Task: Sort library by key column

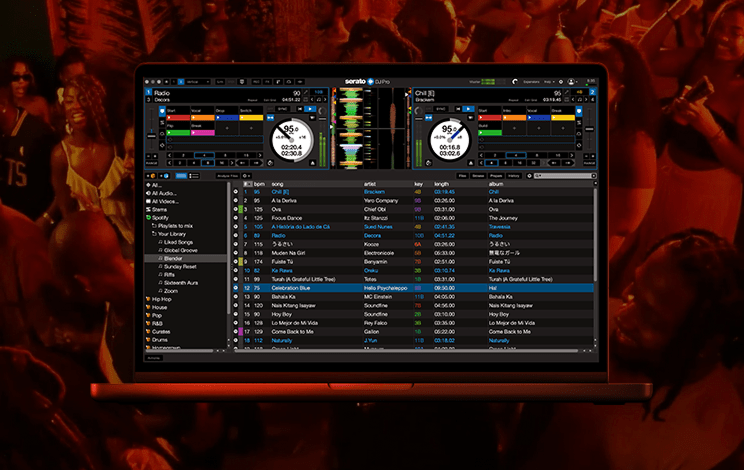Action: [418, 184]
